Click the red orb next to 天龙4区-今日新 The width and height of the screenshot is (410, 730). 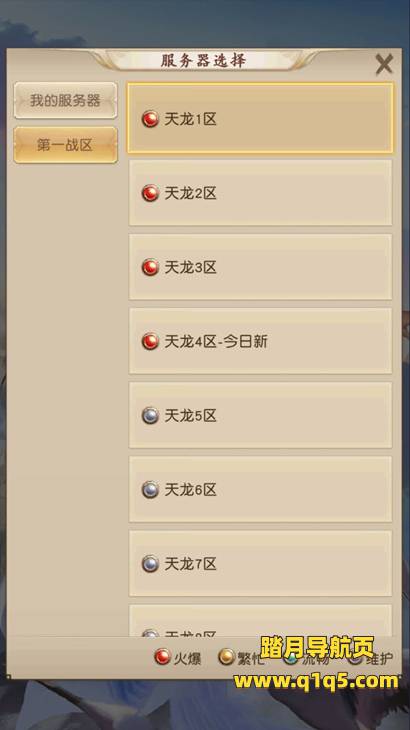tap(150, 341)
